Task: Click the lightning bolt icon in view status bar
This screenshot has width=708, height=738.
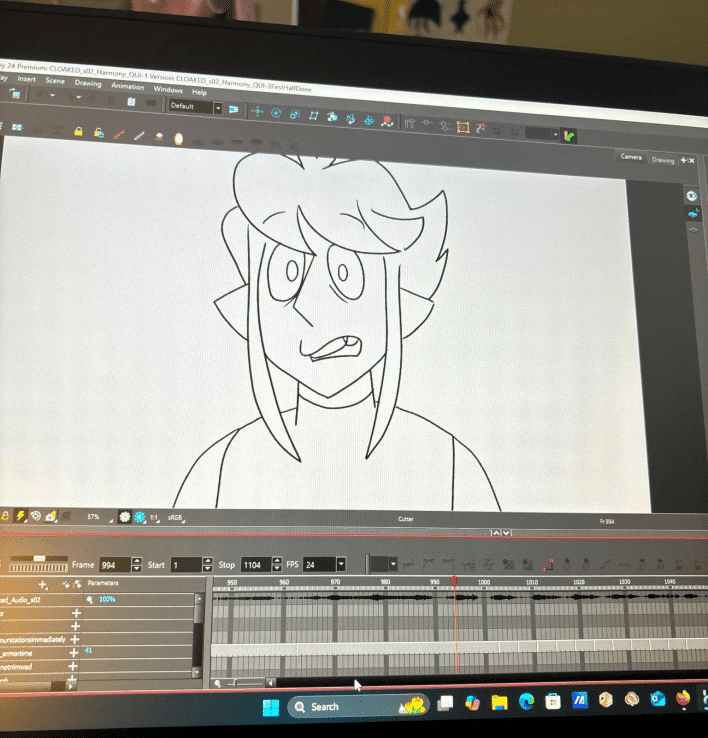Action: 20,516
